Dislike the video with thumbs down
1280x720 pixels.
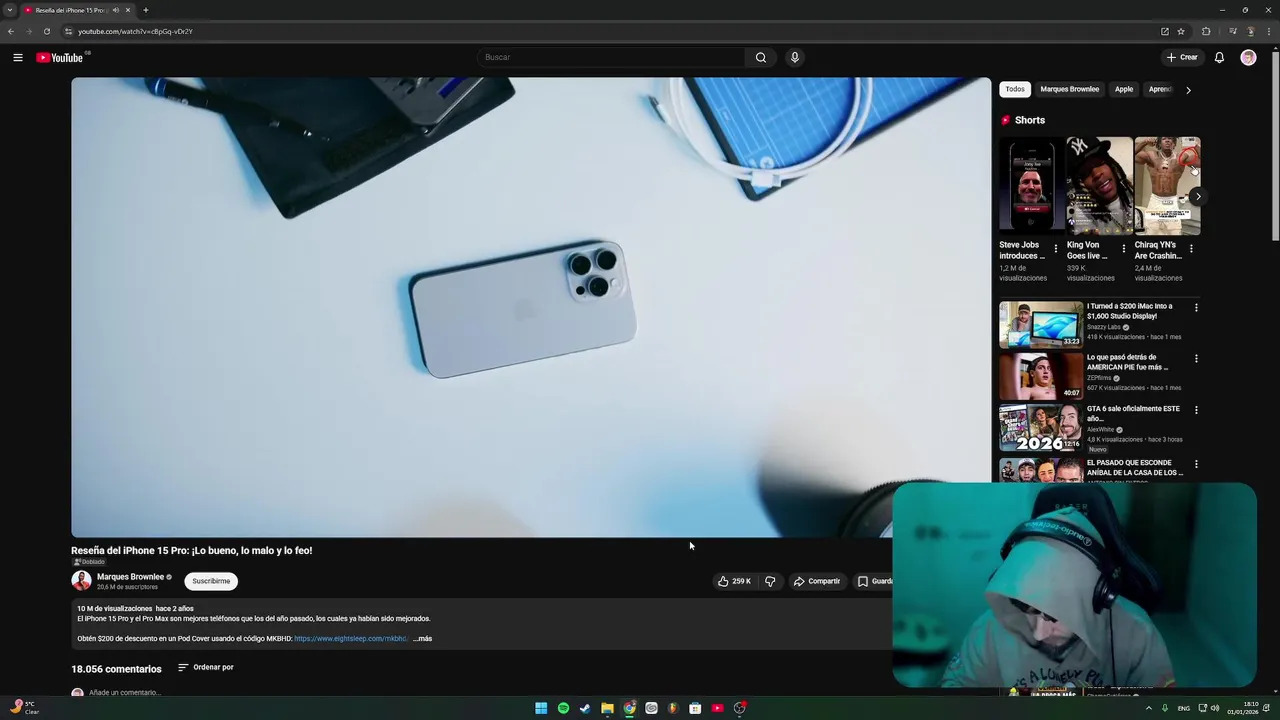click(770, 581)
